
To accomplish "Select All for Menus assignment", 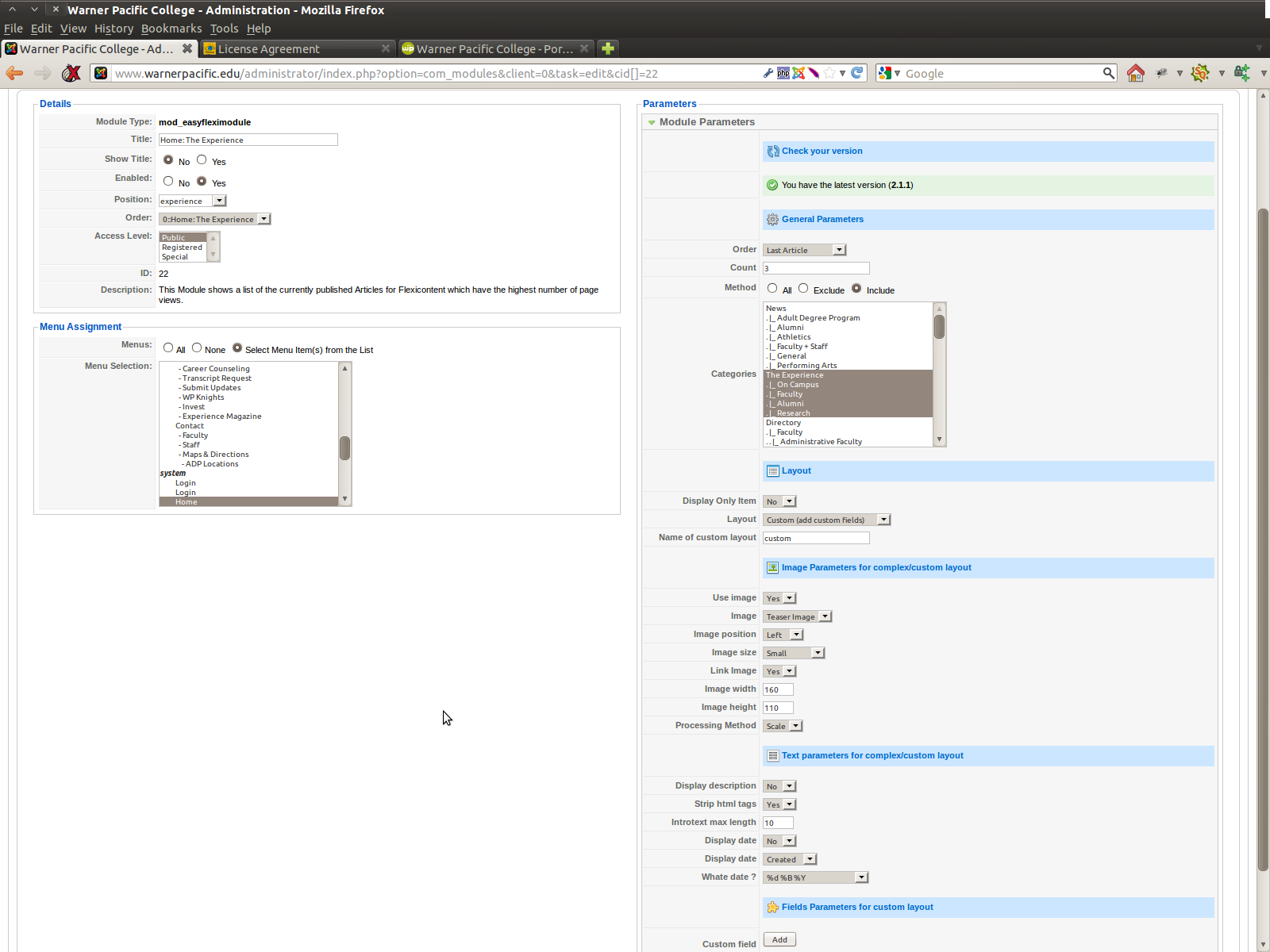I will pyautogui.click(x=168, y=348).
